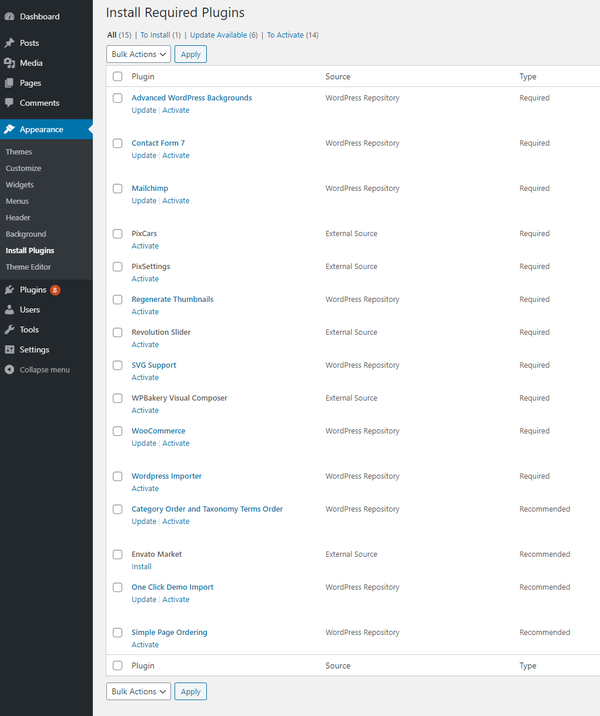This screenshot has height=716, width=600.
Task: Click the Plugins plug icon
Action: [10, 290]
